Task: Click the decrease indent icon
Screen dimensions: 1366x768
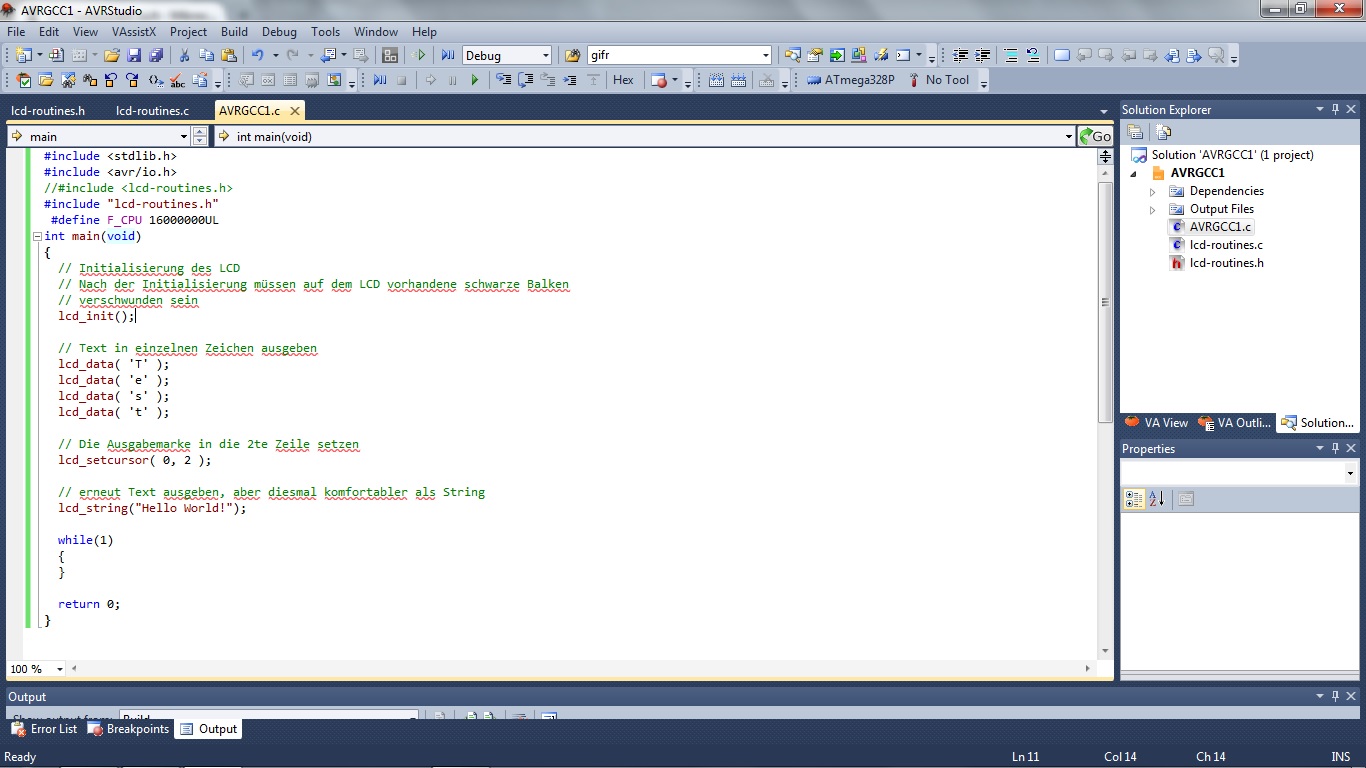Action: pos(960,56)
